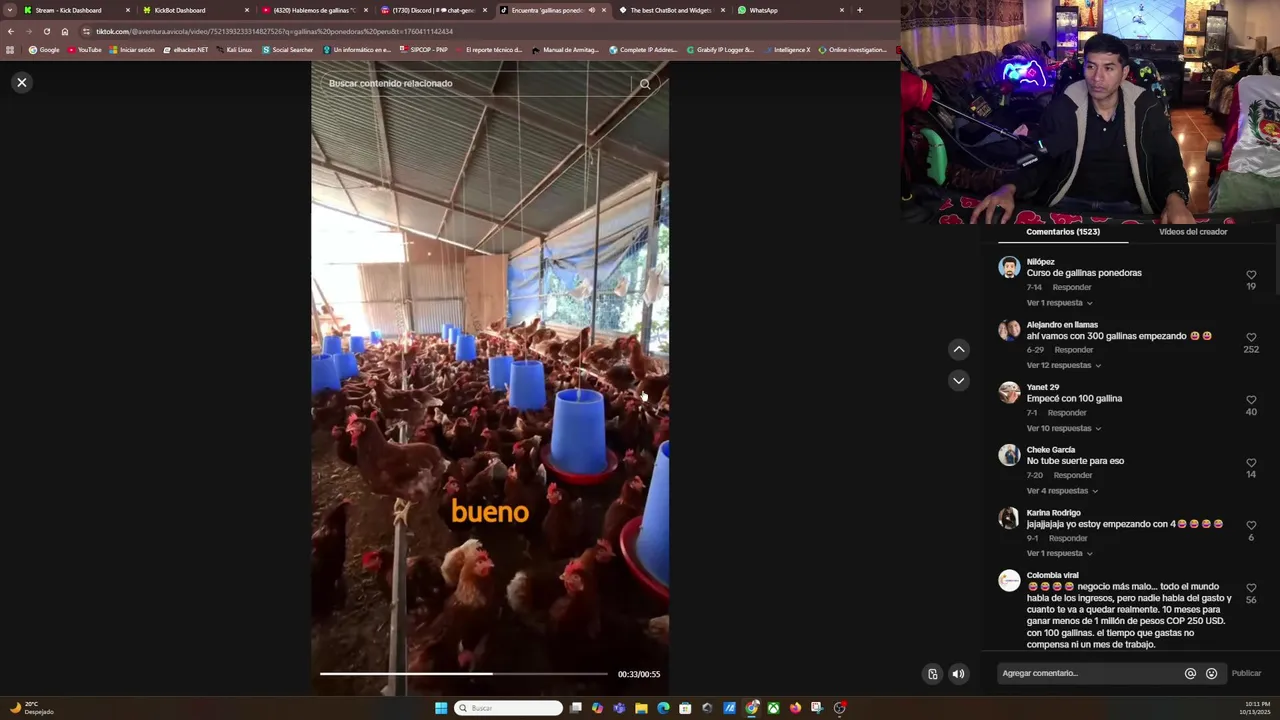Launch Microsoft Edge from taskbar
The height and width of the screenshot is (720, 1280).
coord(662,708)
